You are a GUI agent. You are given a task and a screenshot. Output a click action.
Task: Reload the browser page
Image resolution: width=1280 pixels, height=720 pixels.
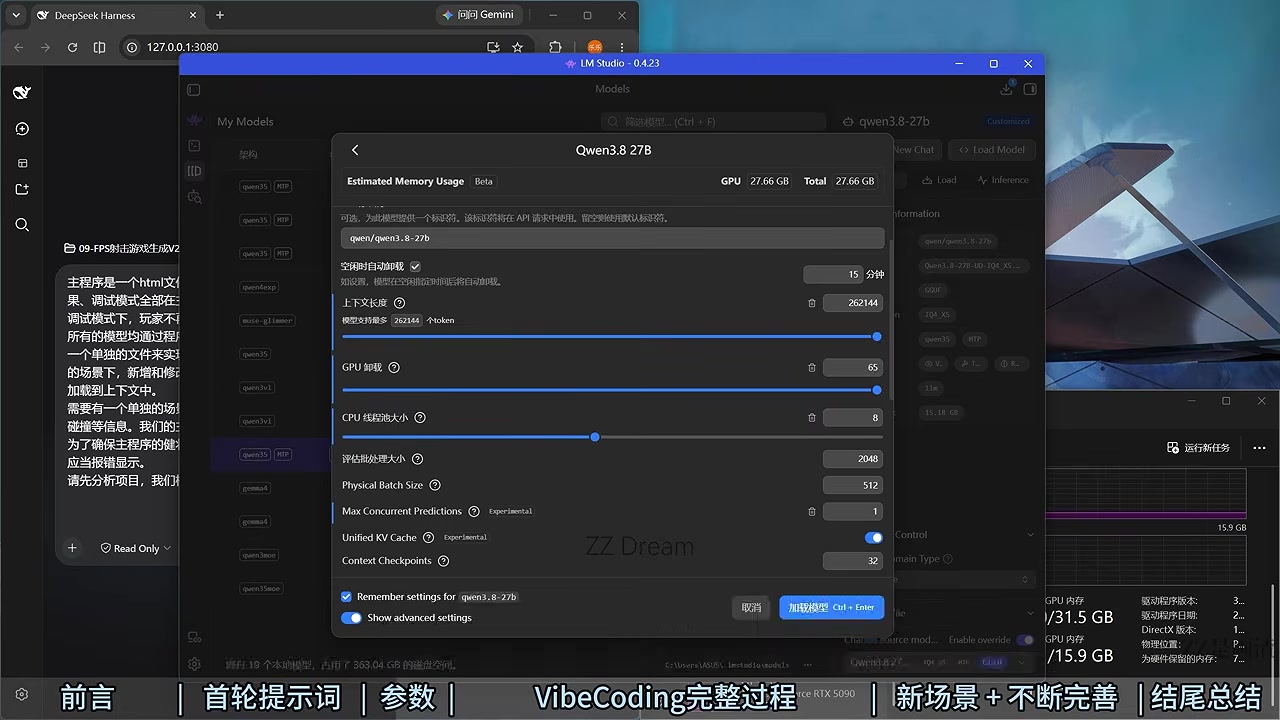pyautogui.click(x=72, y=47)
